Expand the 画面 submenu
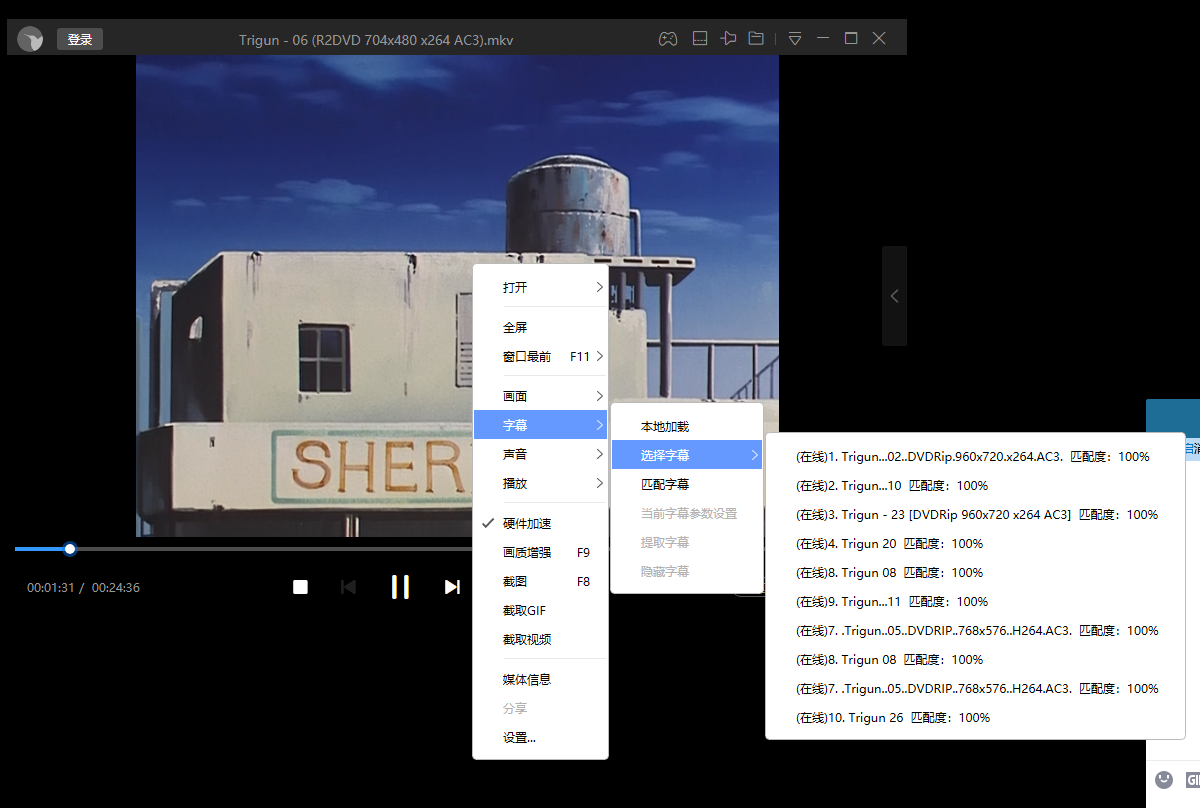 coord(540,396)
